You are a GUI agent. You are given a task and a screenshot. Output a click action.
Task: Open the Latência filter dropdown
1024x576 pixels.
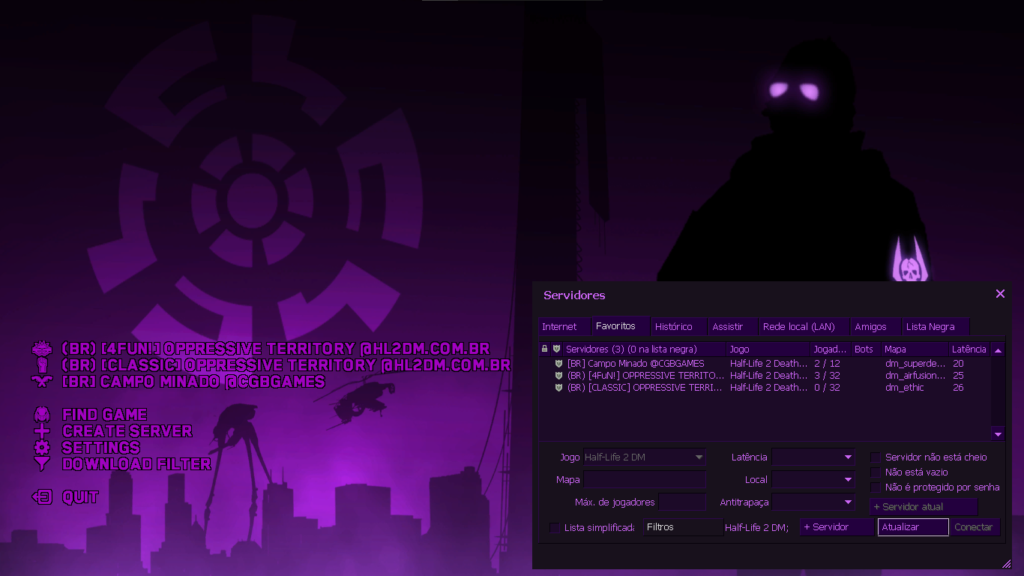click(x=813, y=457)
